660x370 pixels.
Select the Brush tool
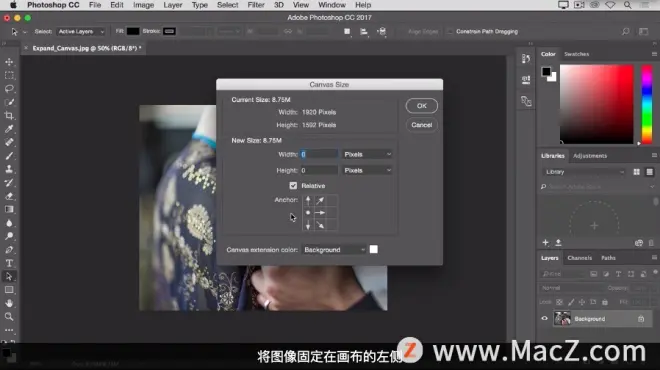coord(9,156)
